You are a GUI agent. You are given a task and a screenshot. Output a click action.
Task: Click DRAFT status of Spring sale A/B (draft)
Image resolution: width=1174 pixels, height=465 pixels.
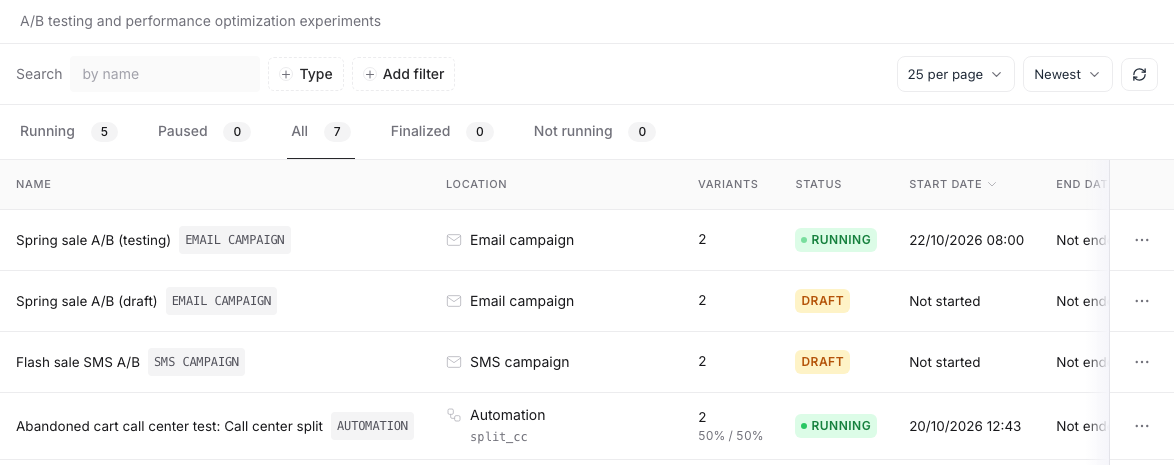point(822,300)
